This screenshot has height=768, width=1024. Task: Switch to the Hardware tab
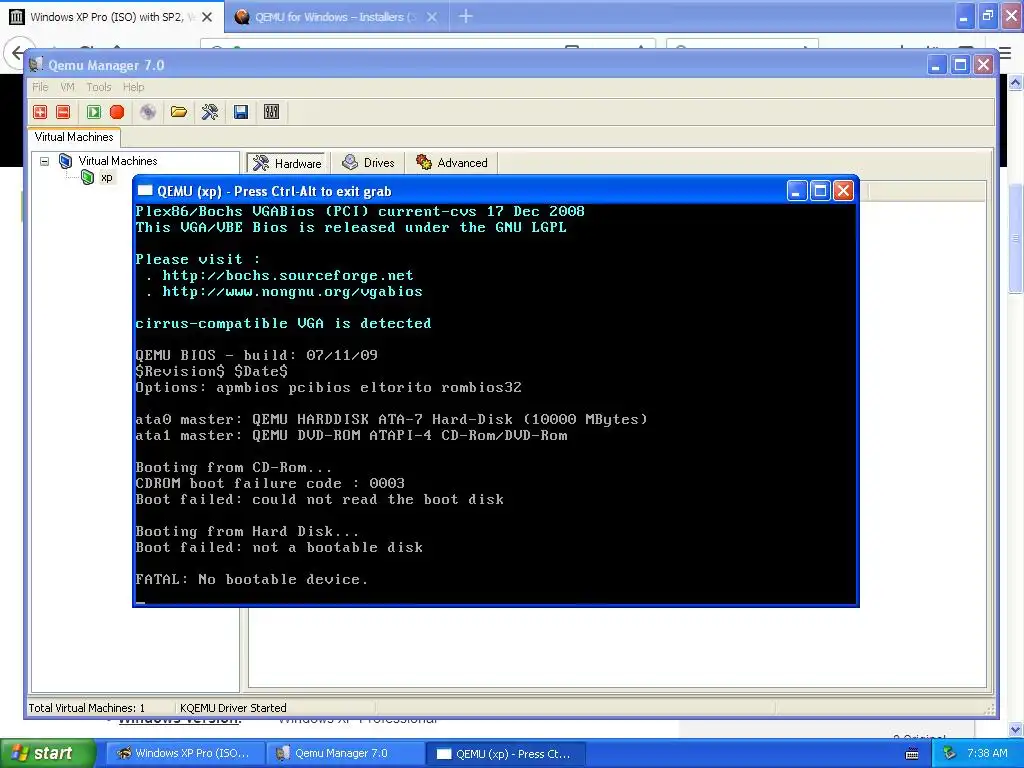pos(287,163)
